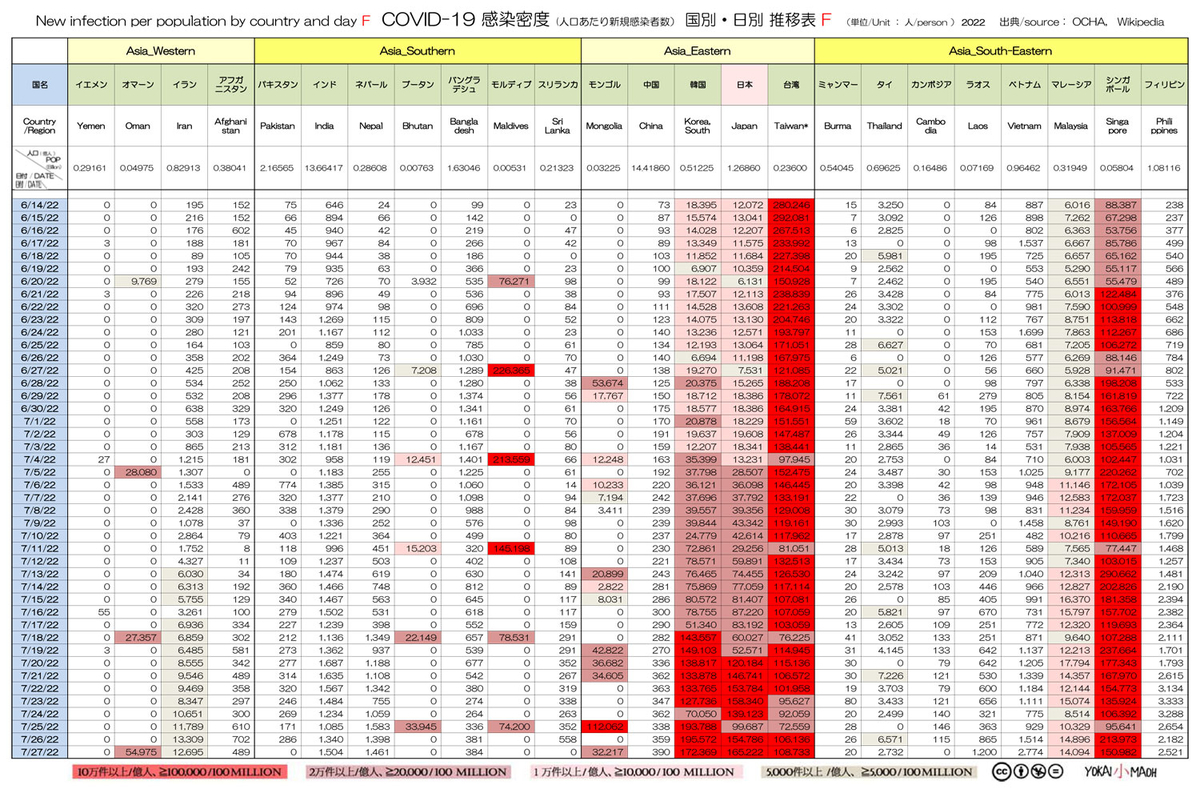Viewport: 1200px width, 789px height.
Task: Select the 7/27/22 date row label
Action: [41, 753]
